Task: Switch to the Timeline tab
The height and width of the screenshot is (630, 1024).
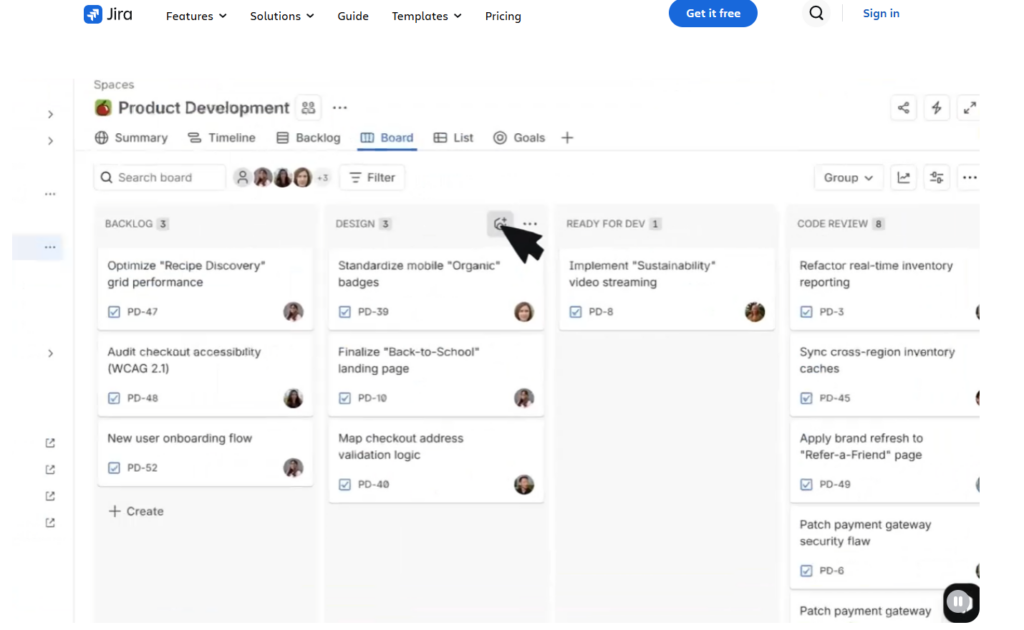Action: click(221, 138)
